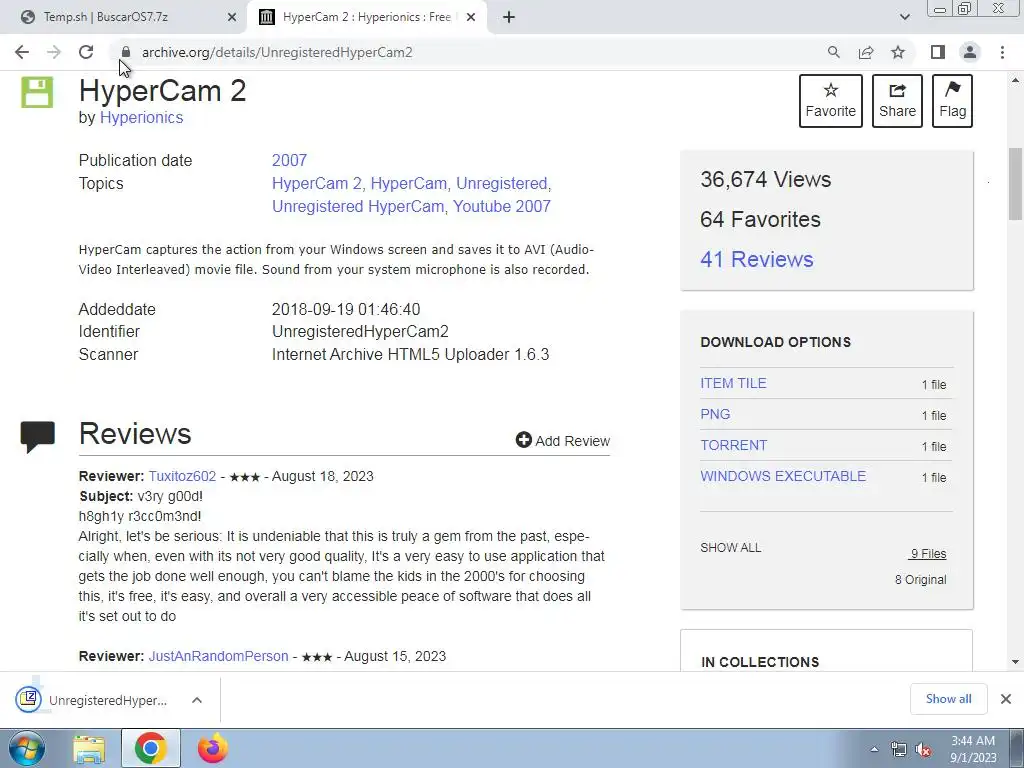Image resolution: width=1024 pixels, height=768 pixels.
Task: Click the address bar URL field
Action: point(277,52)
